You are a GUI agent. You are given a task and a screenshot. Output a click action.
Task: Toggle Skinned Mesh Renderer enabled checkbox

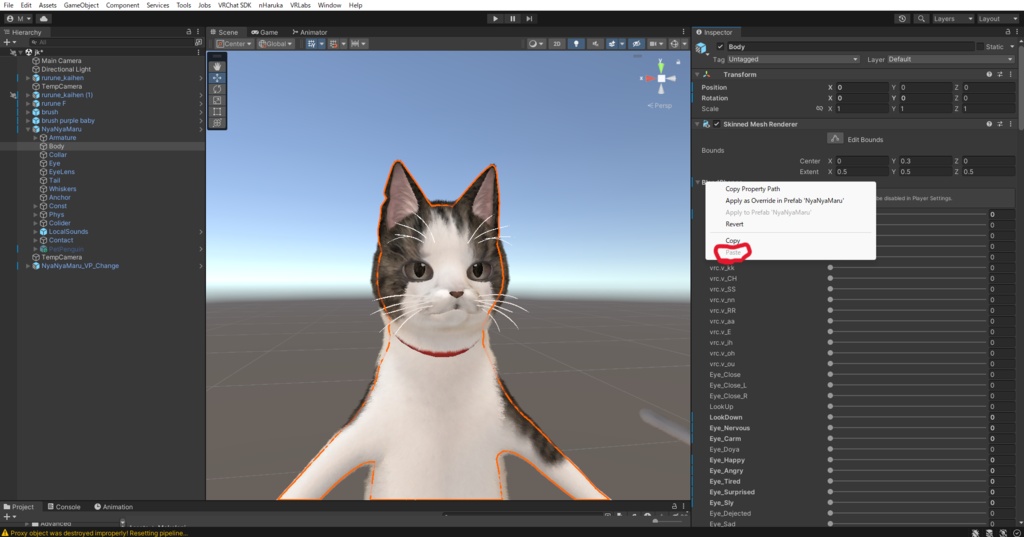pos(716,124)
